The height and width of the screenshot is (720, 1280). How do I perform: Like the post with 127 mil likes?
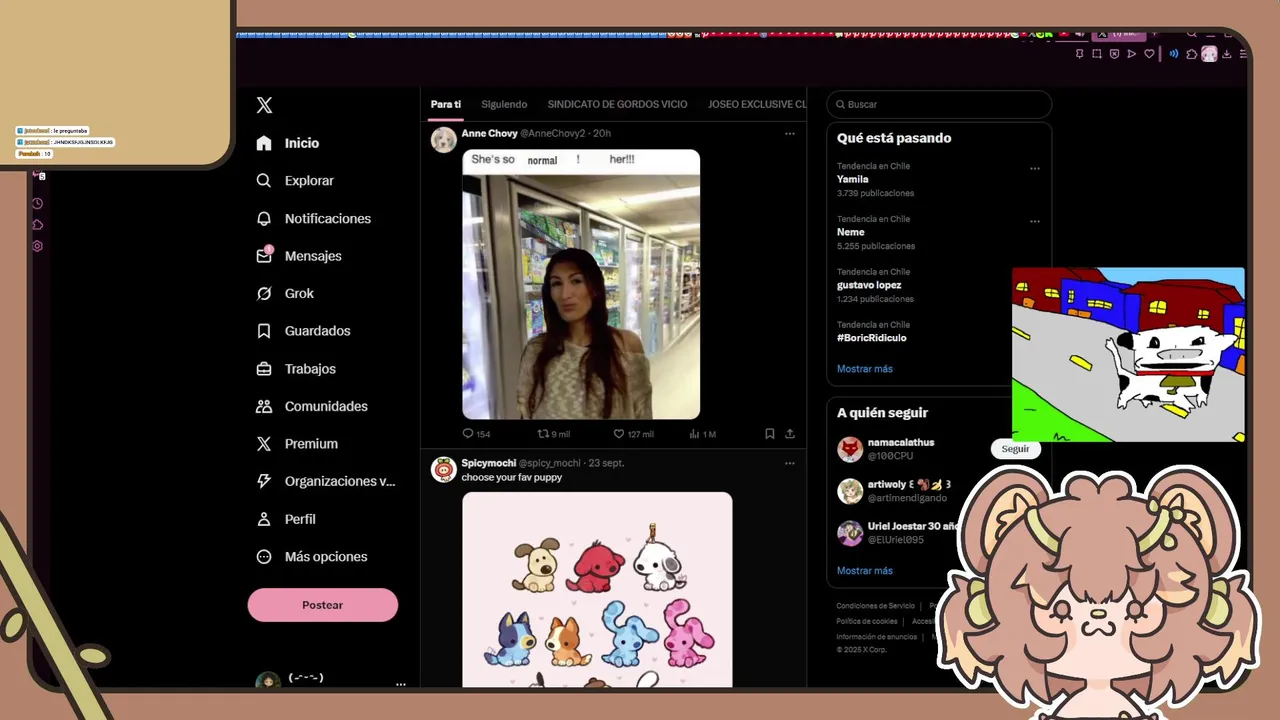633,434
